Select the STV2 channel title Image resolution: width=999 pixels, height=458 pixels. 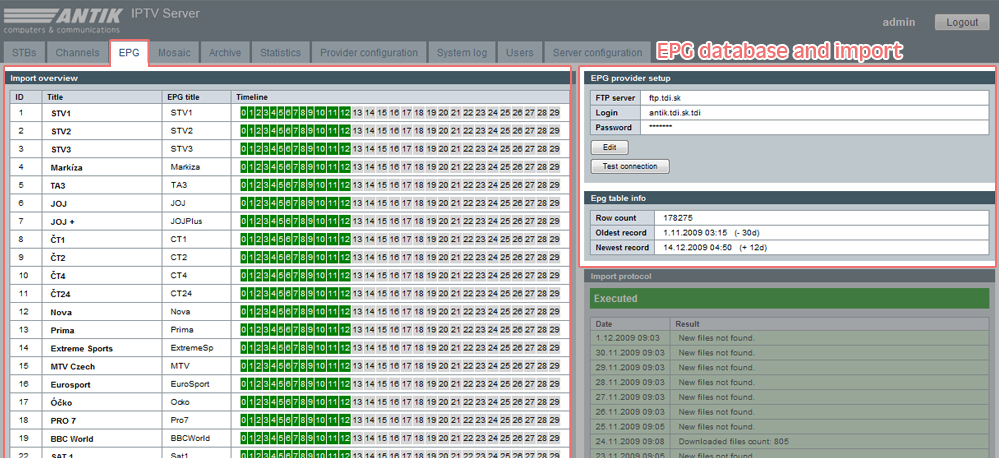click(x=61, y=131)
